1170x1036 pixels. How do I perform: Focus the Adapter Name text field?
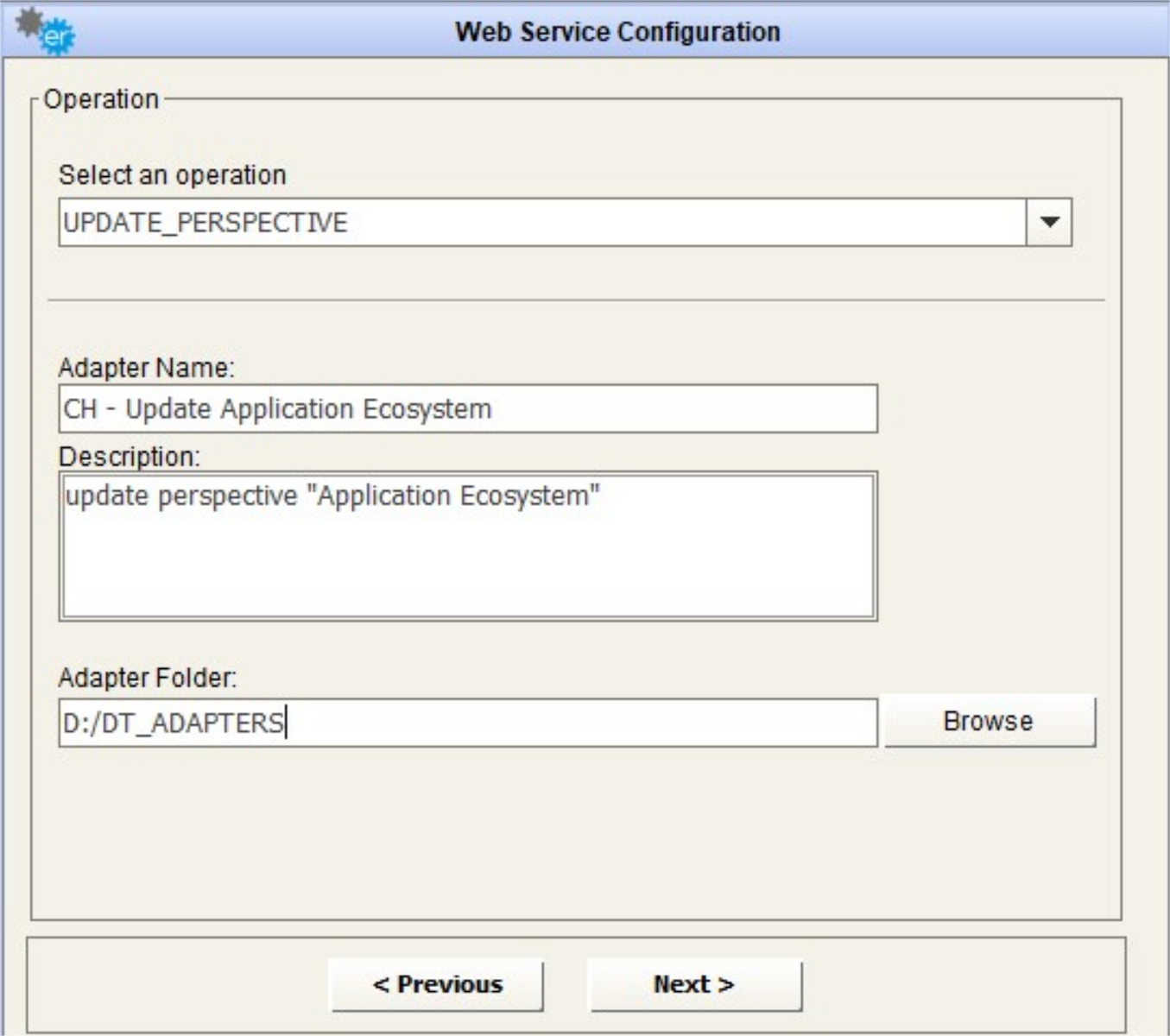pos(468,409)
